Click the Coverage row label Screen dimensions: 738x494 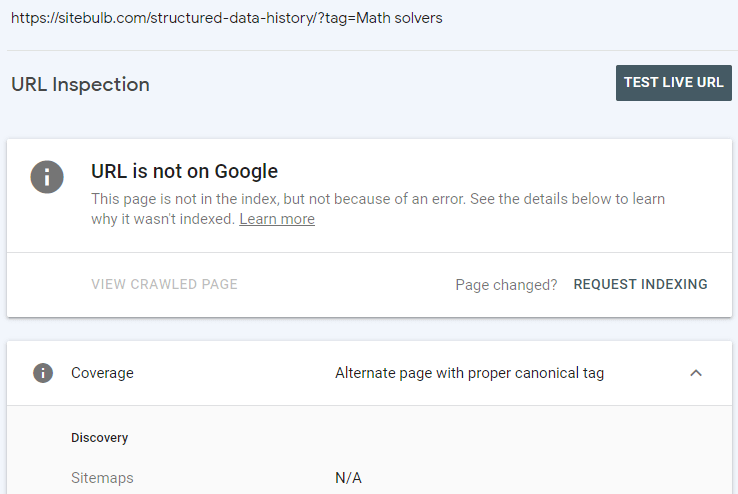(102, 373)
